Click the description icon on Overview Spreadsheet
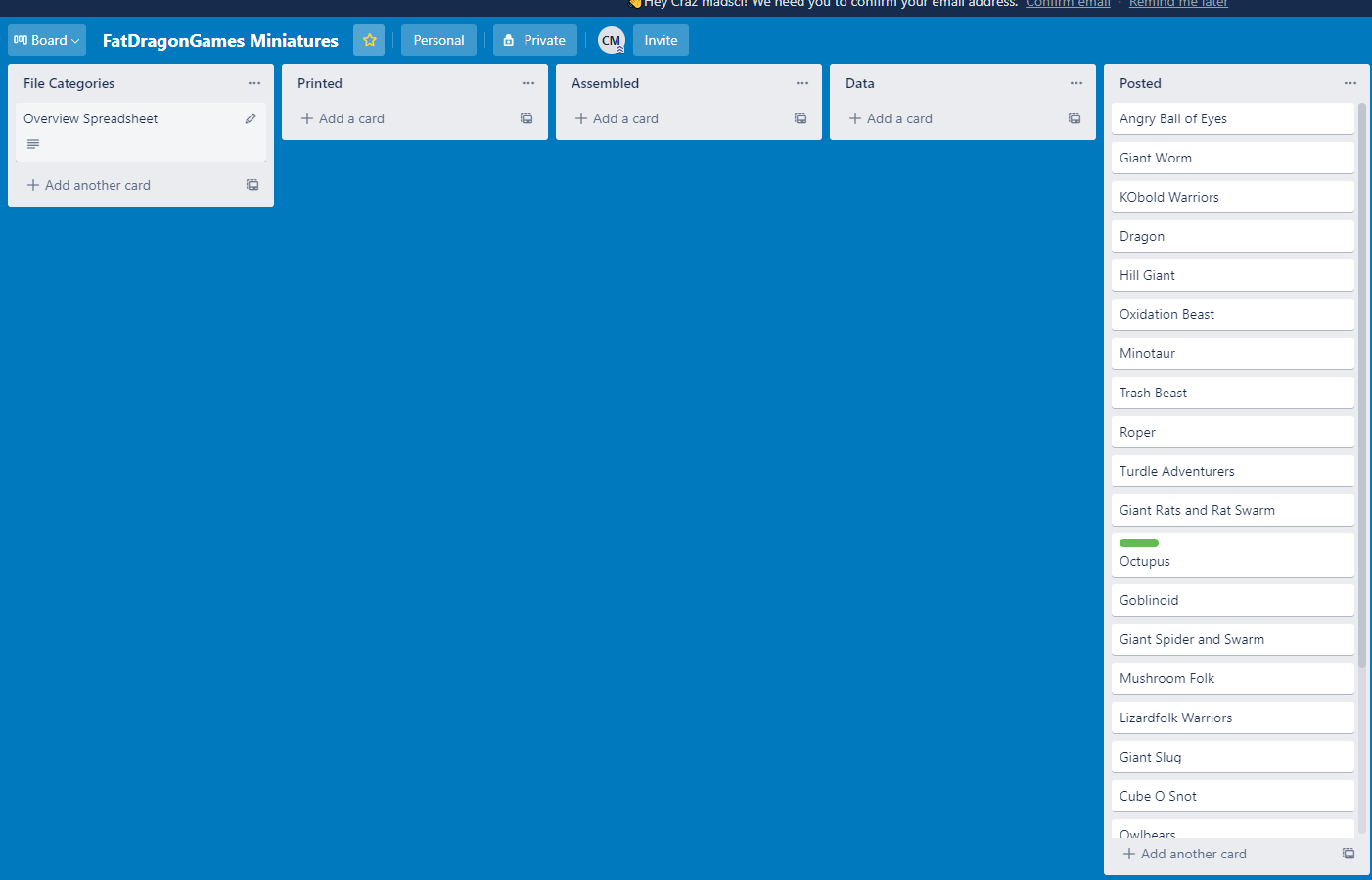The image size is (1372, 880). click(33, 144)
